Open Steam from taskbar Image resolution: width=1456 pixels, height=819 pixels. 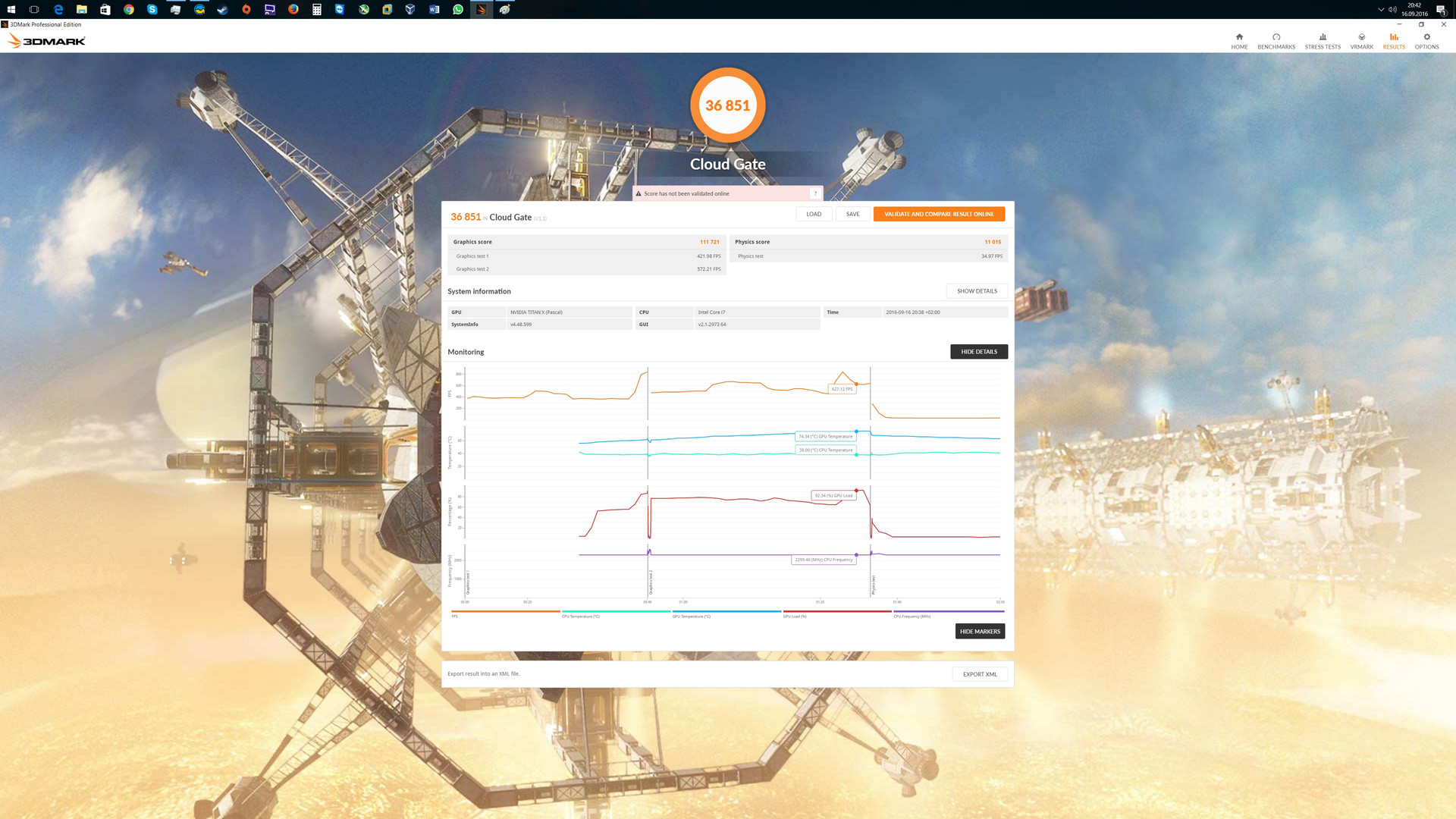point(223,9)
